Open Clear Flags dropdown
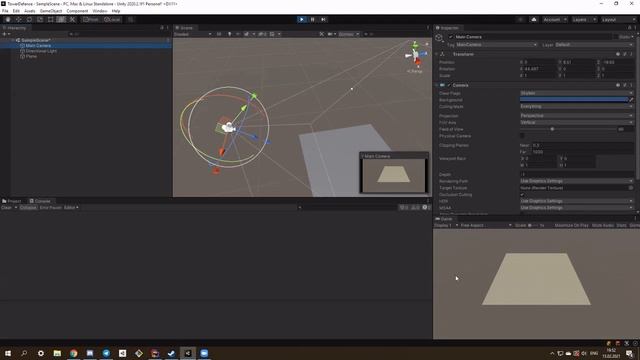Screen dimensions: 640x360 (577, 93)
